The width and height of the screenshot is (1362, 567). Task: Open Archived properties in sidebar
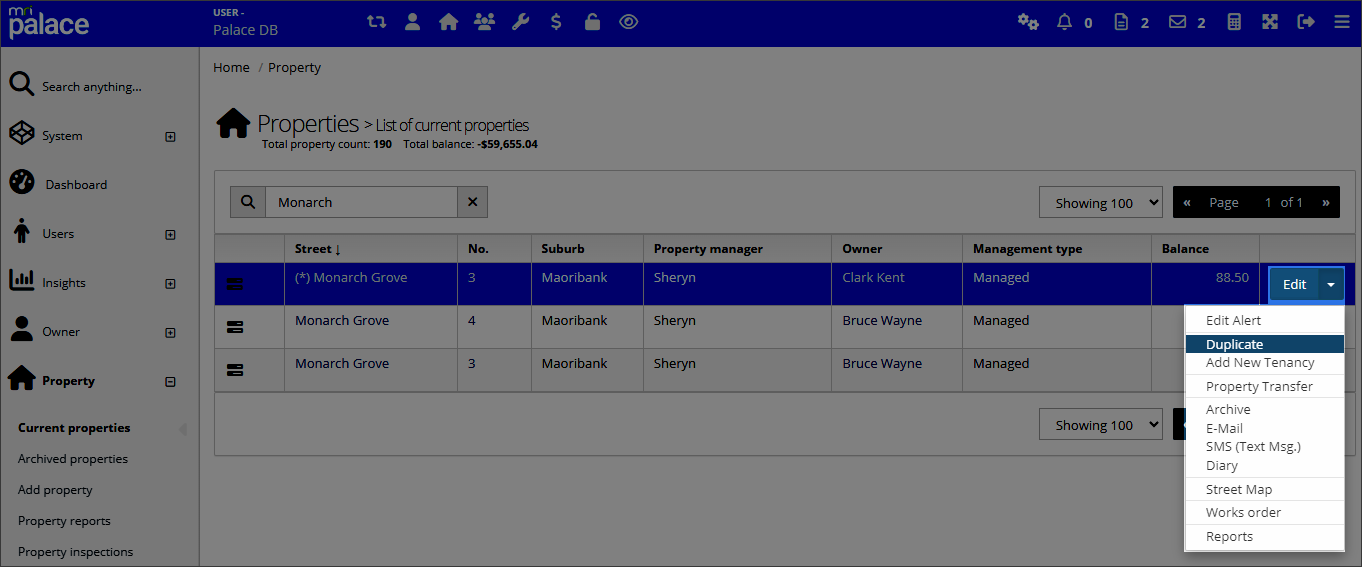tap(73, 459)
